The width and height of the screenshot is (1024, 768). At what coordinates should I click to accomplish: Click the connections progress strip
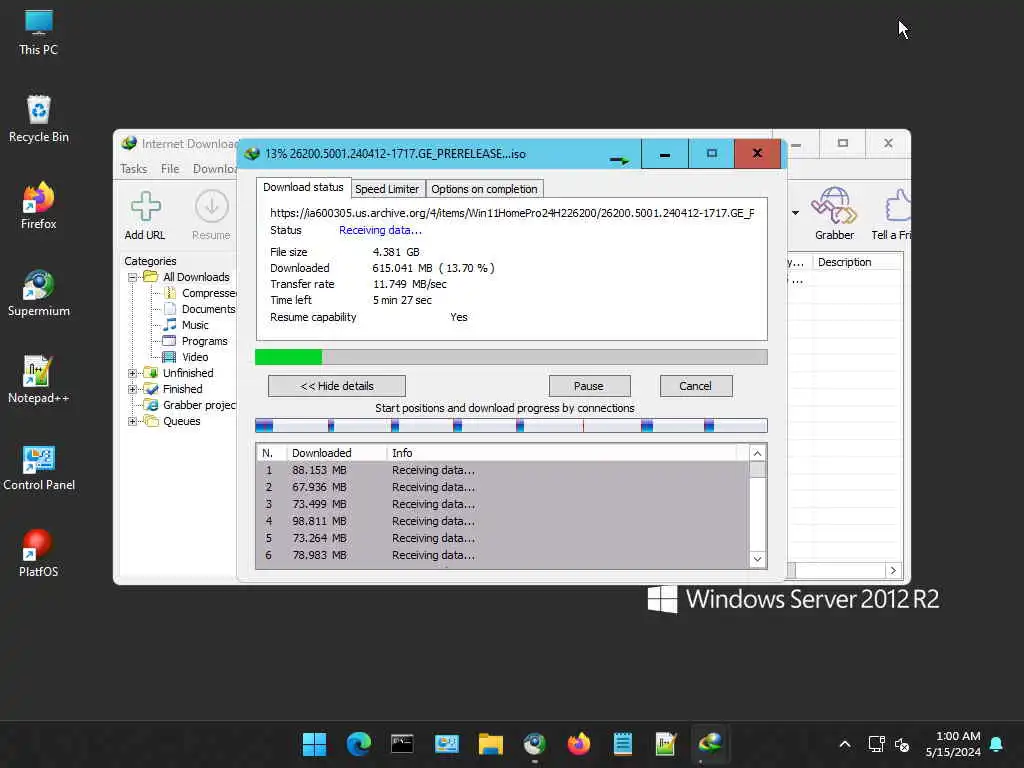[x=511, y=426]
